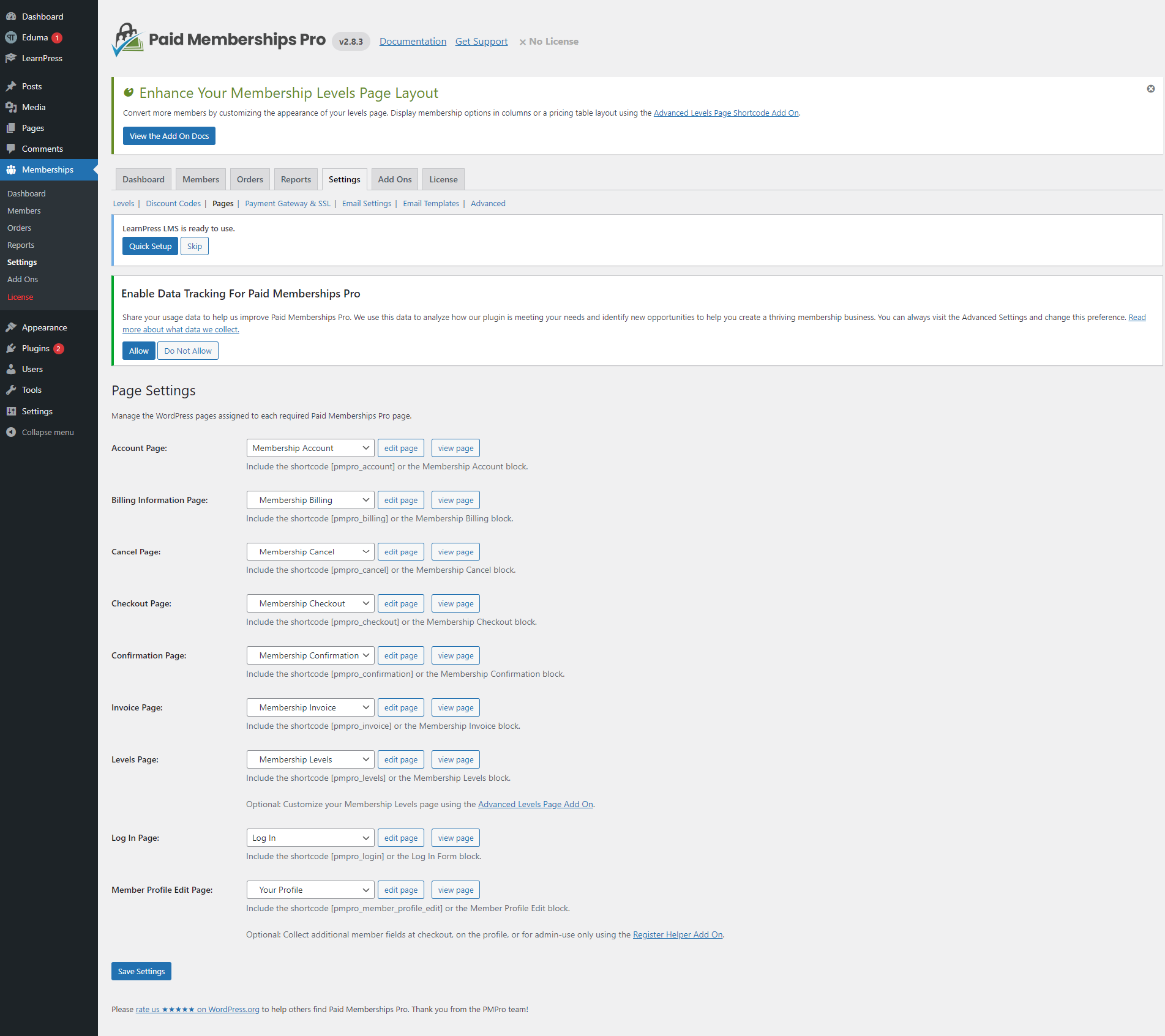This screenshot has height=1036, width=1165.
Task: Click the Eduma update count badge
Action: click(57, 38)
